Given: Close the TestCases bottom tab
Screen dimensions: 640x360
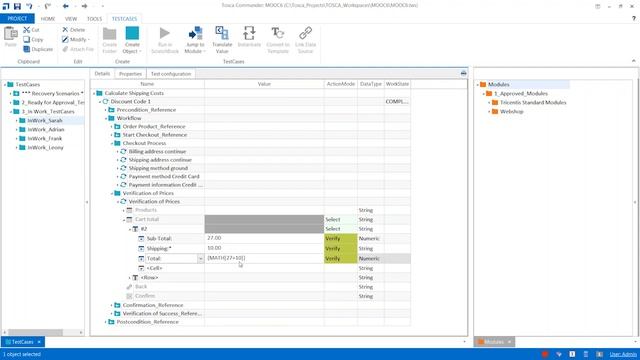Looking at the screenshot, I should click(x=39, y=342).
